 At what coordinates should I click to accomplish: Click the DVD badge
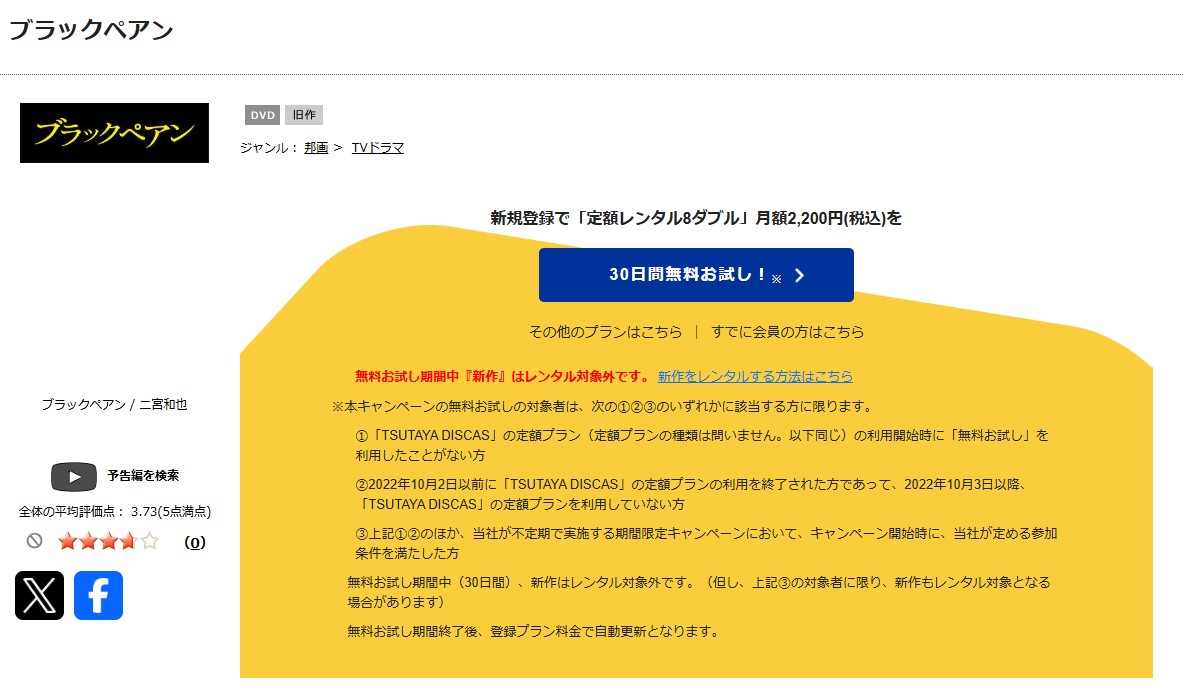click(263, 115)
